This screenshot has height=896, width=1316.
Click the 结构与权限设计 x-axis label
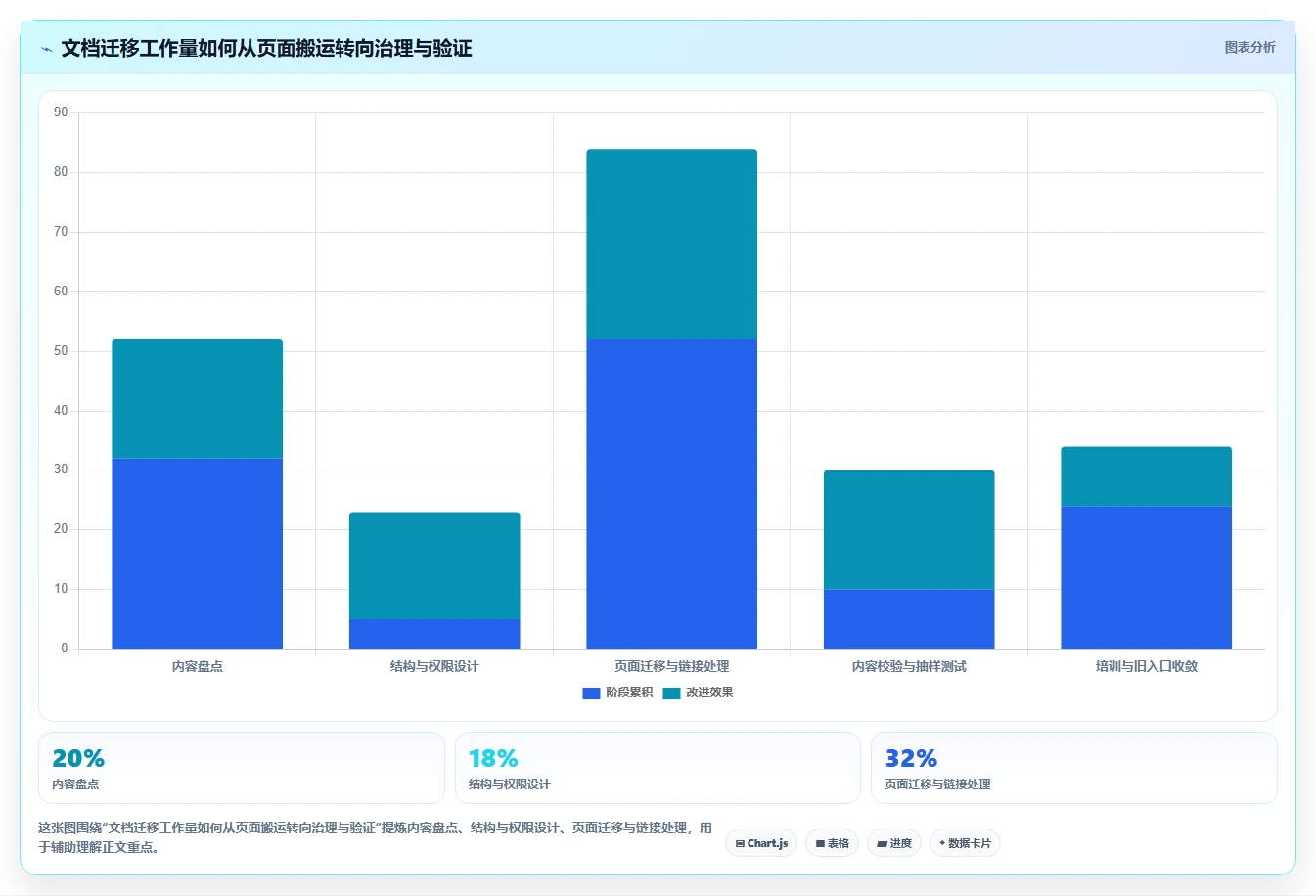(x=434, y=666)
